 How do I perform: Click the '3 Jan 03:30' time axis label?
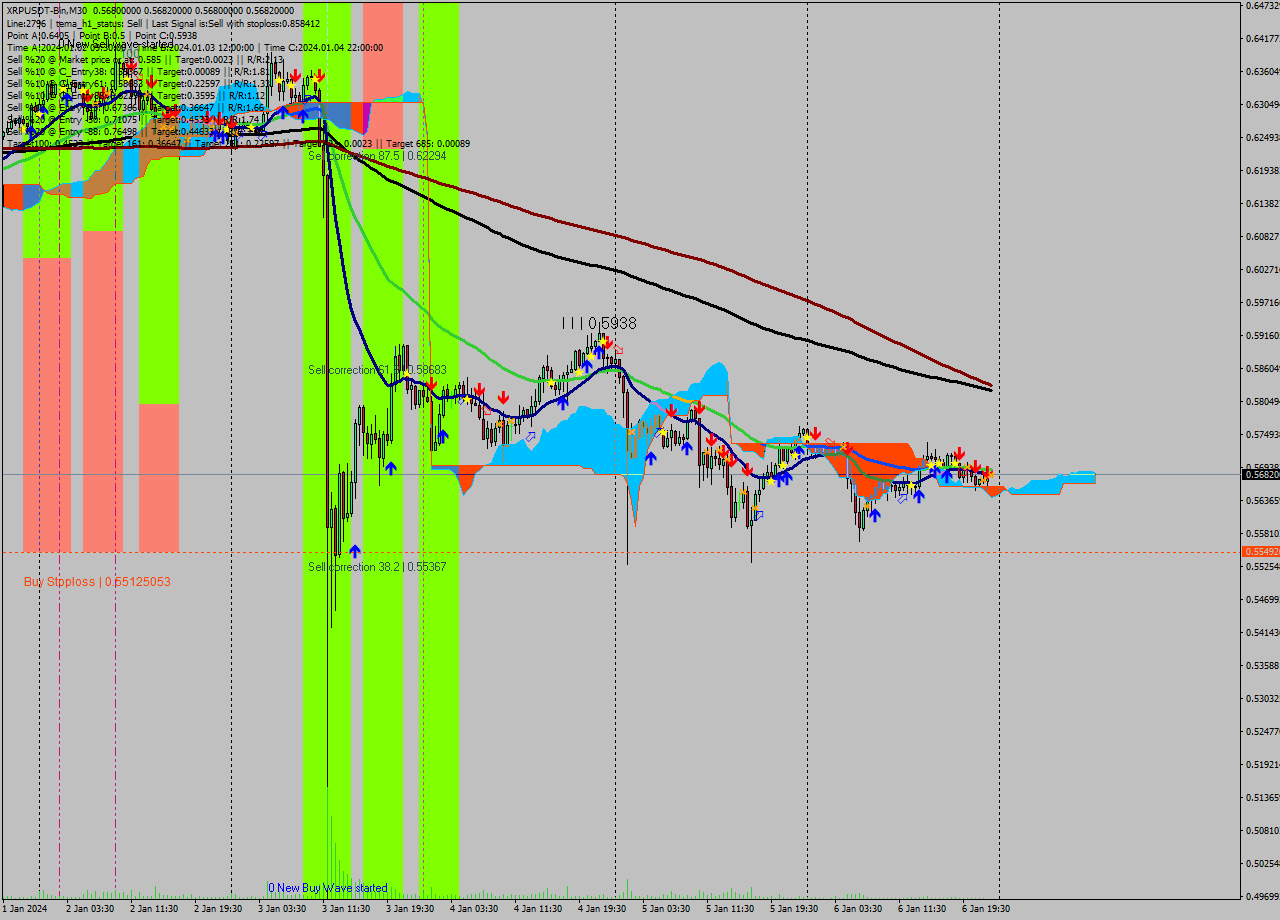pyautogui.click(x=281, y=909)
